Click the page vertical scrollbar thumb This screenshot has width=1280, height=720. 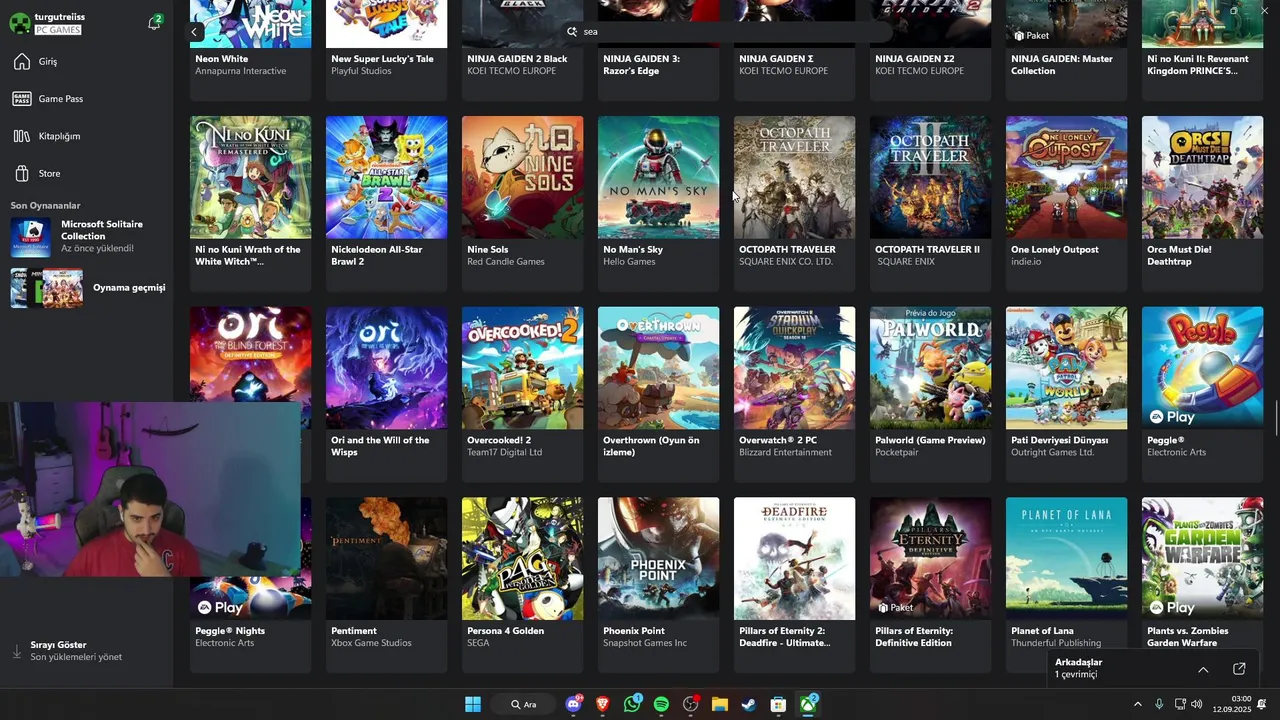tap(1276, 418)
